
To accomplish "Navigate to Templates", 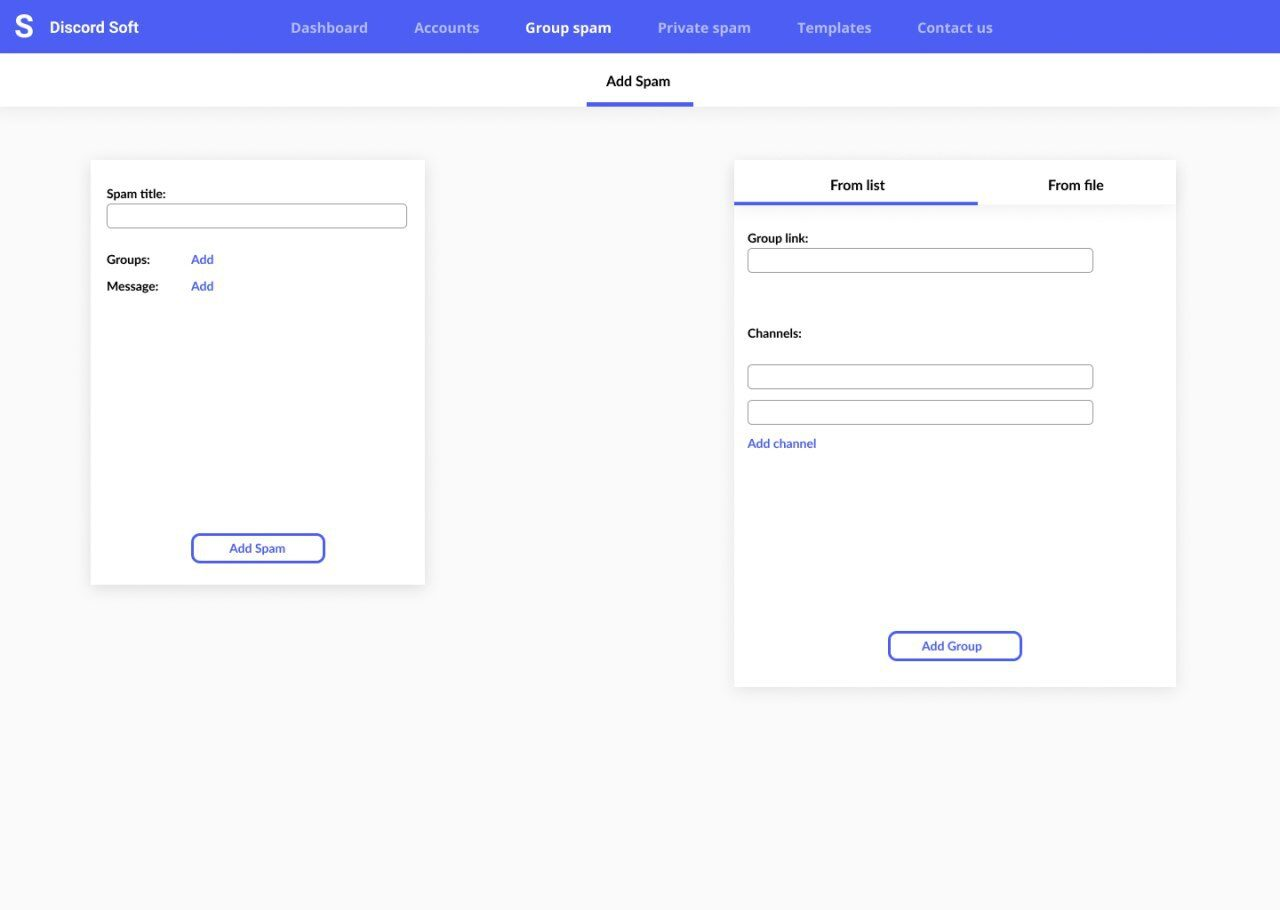I will 834,28.
